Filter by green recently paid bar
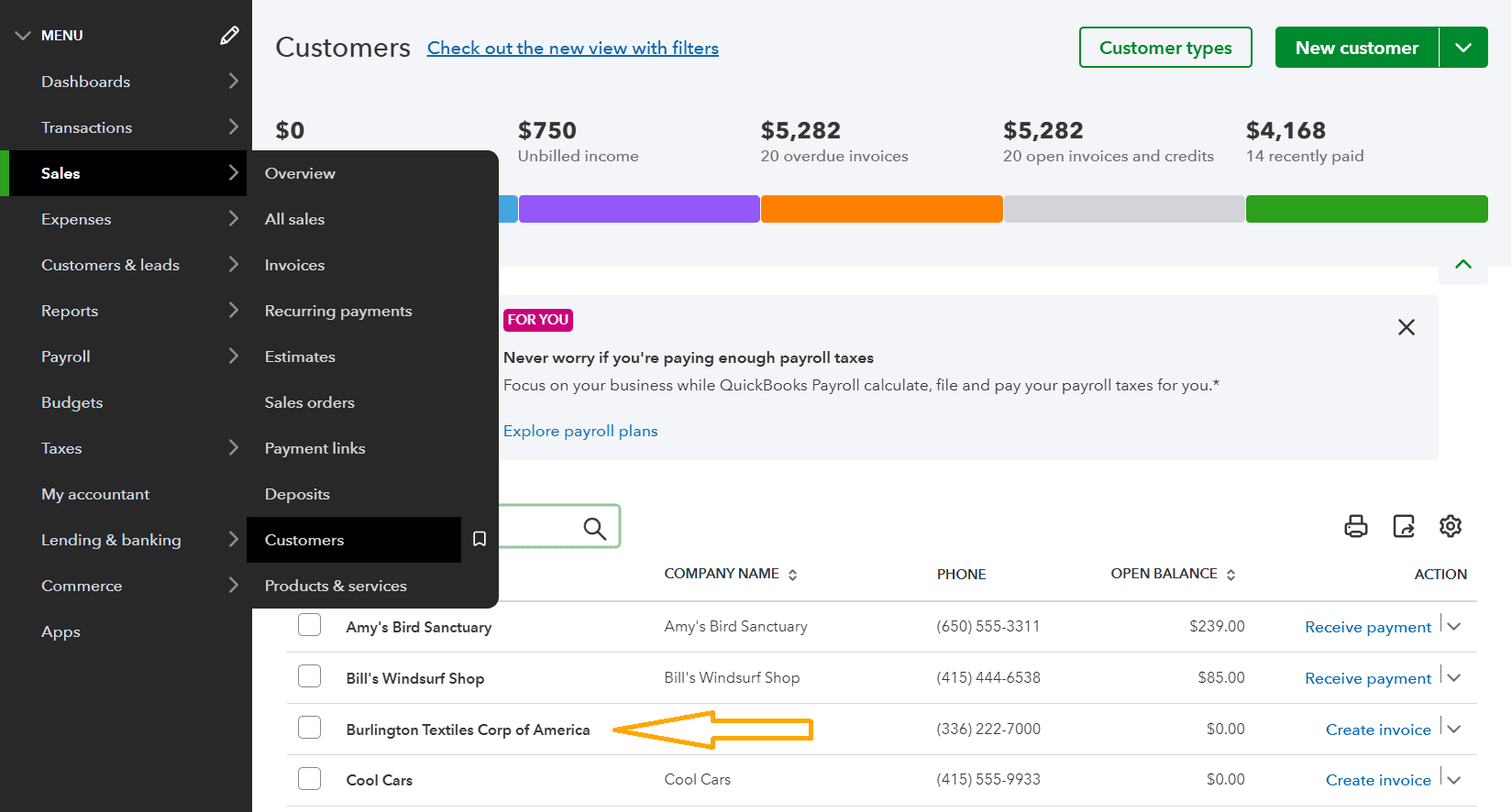This screenshot has height=812, width=1512. [x=1367, y=209]
